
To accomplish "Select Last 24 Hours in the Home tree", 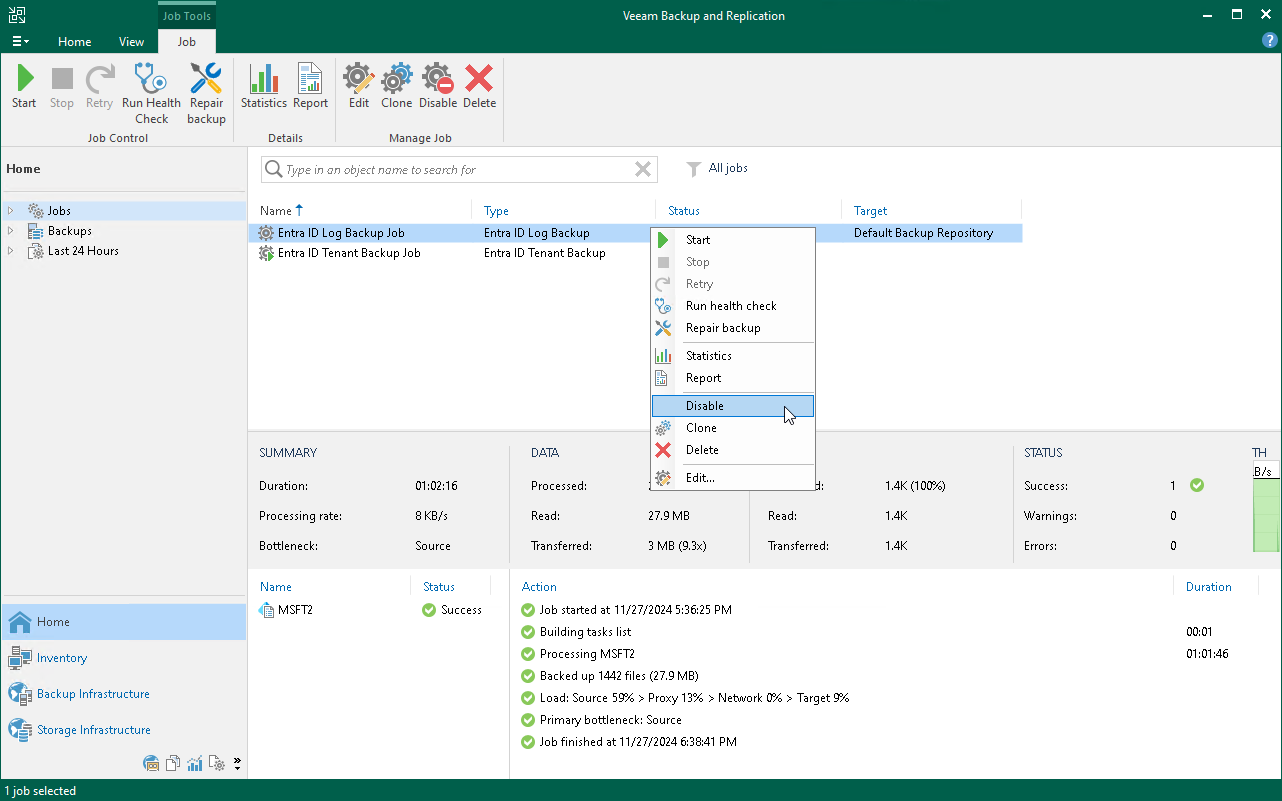I will pyautogui.click(x=83, y=251).
